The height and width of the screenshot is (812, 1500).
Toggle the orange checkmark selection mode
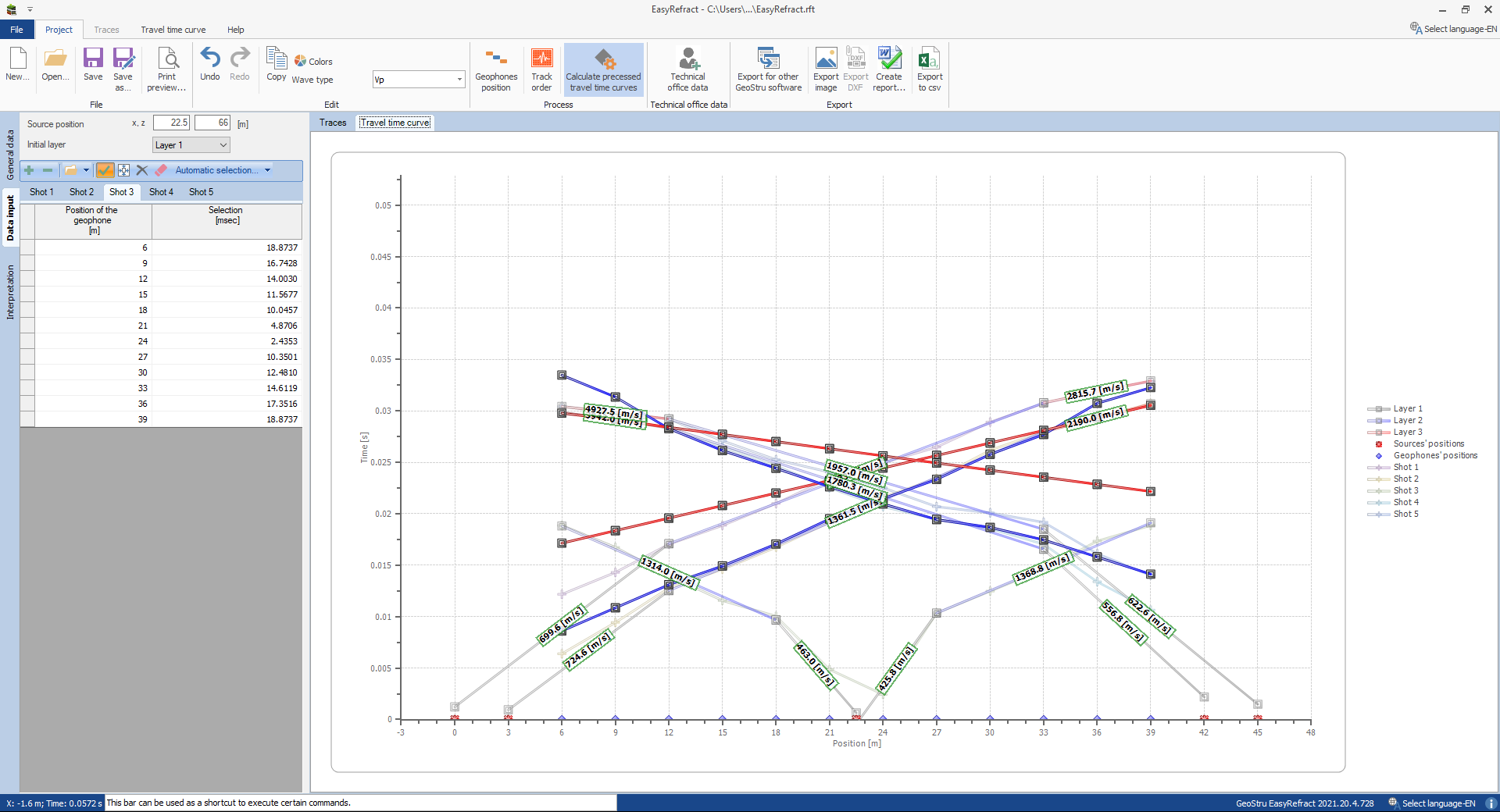(x=105, y=170)
